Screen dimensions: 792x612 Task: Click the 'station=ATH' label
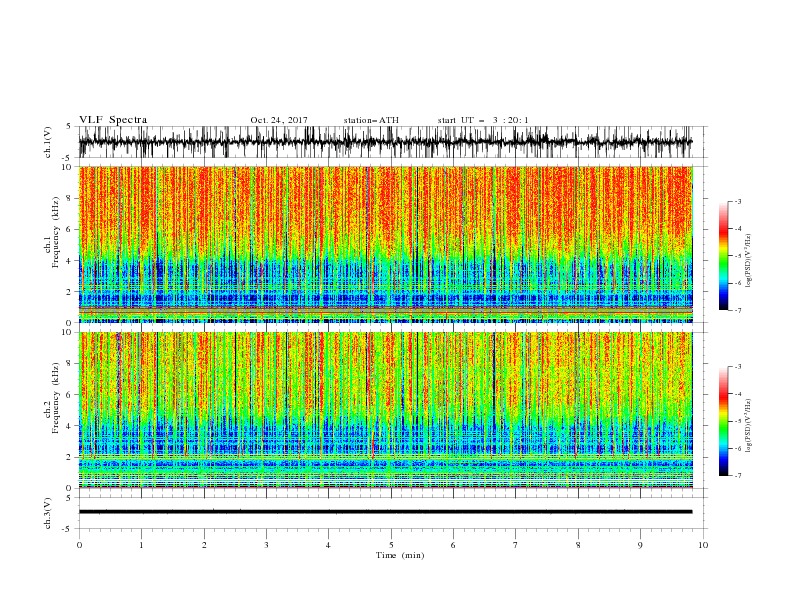[x=371, y=120]
